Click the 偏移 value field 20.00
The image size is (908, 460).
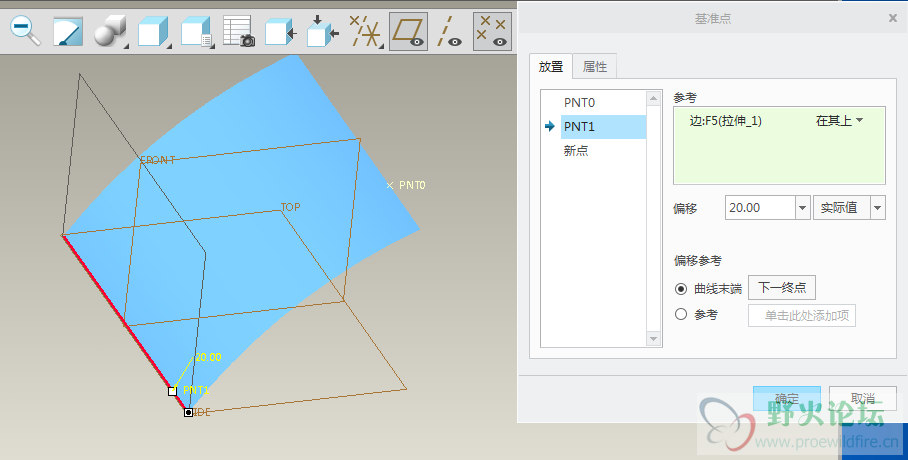pyautogui.click(x=760, y=207)
